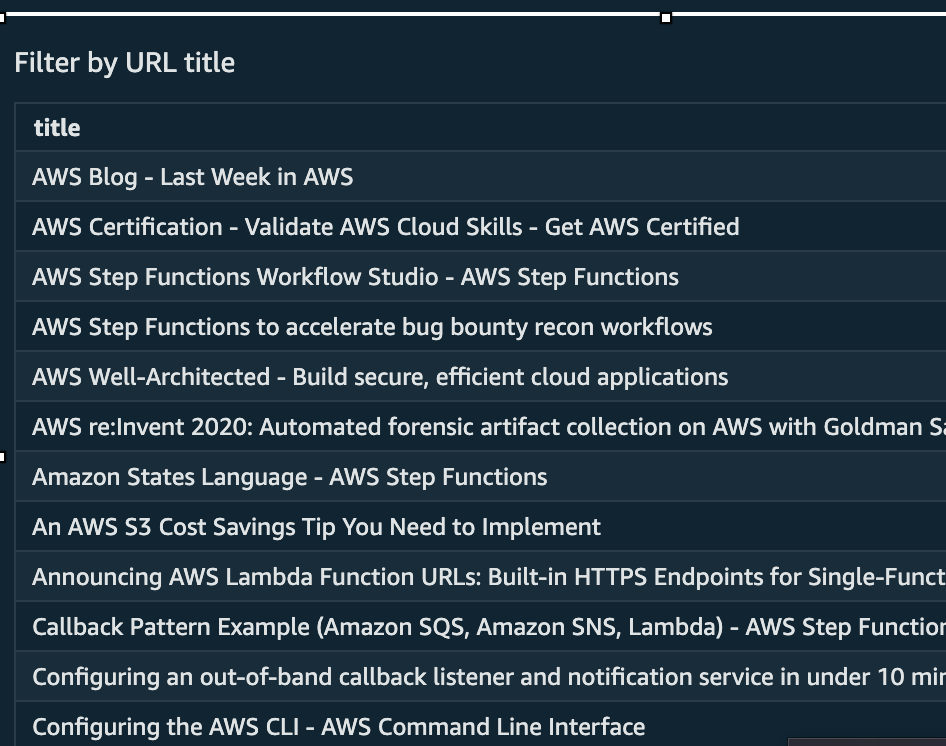
Task: Select the 'AWS Well-Architected - Build secure' row
Action: coord(481,377)
